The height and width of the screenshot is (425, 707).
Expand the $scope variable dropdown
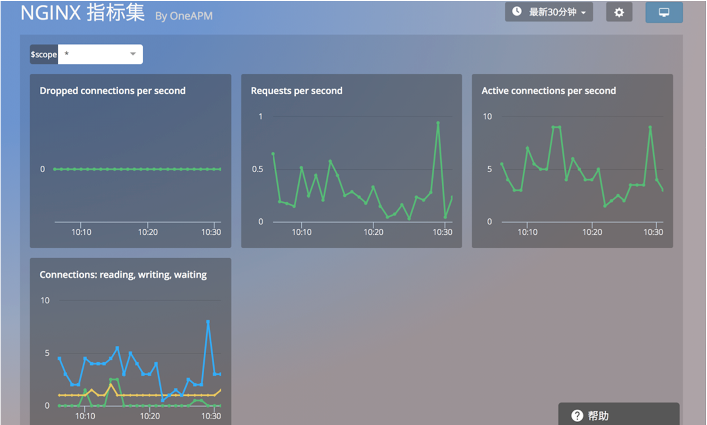point(100,54)
